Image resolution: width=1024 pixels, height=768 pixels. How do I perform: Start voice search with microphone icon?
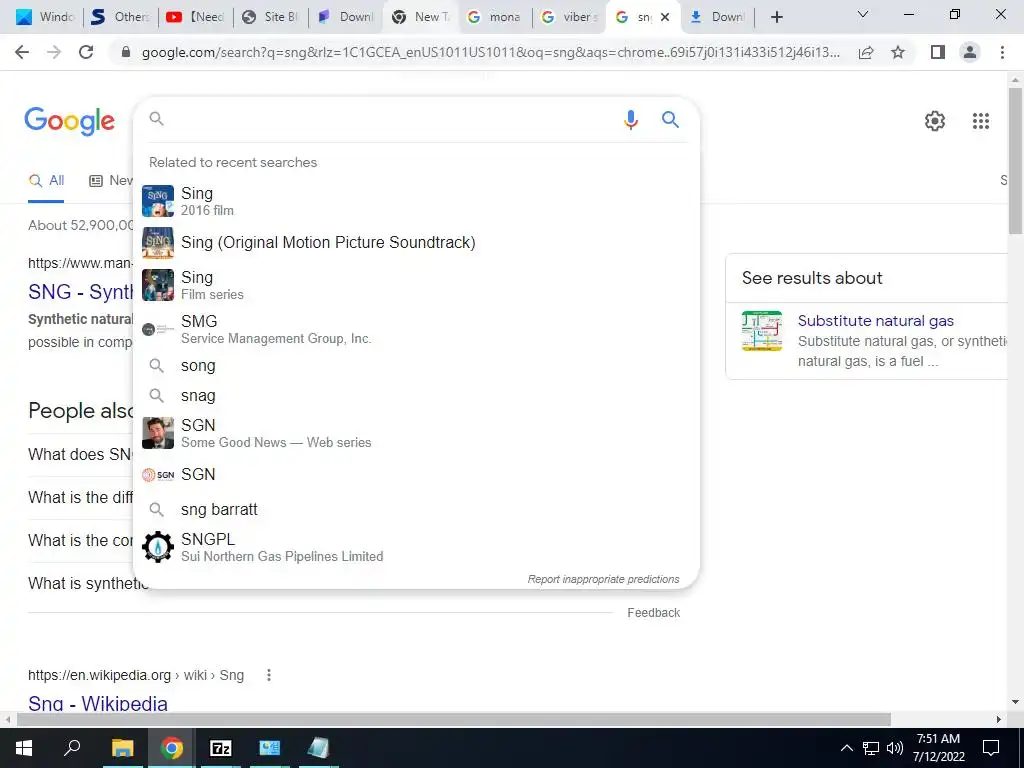click(x=630, y=120)
